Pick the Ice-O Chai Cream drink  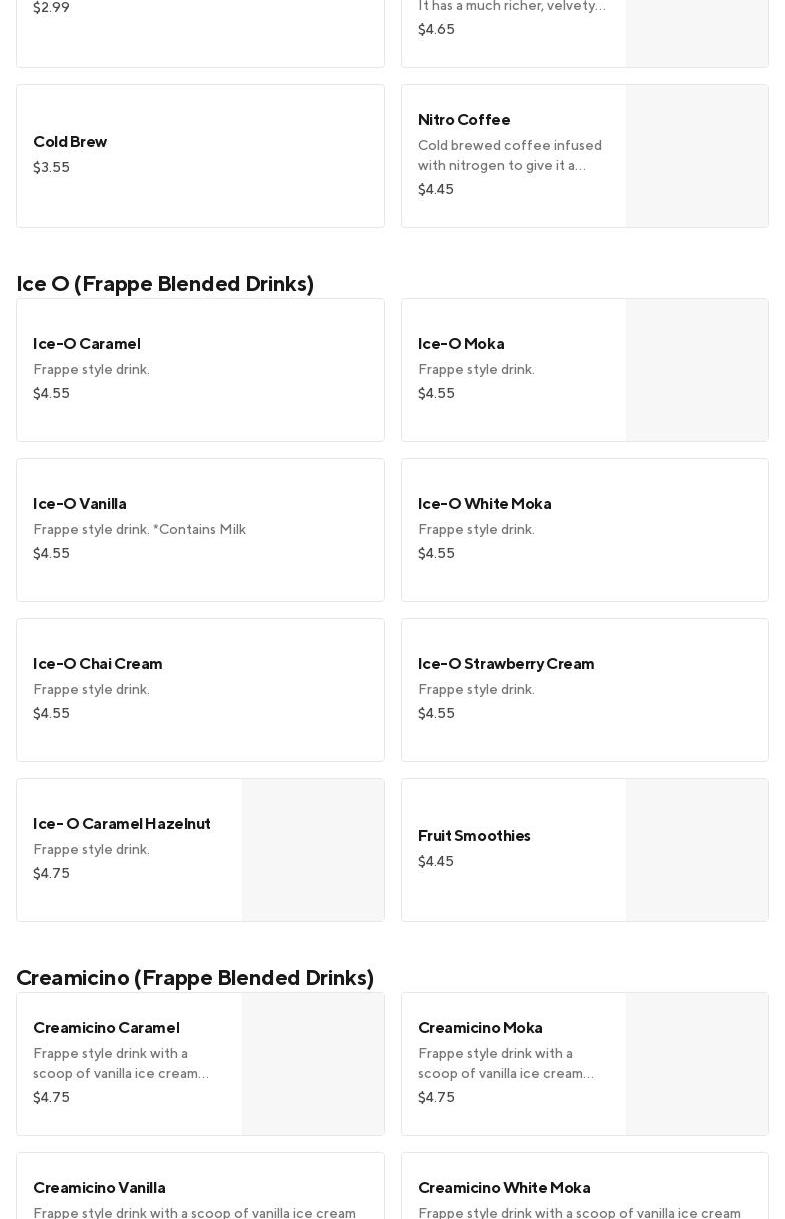tap(200, 689)
